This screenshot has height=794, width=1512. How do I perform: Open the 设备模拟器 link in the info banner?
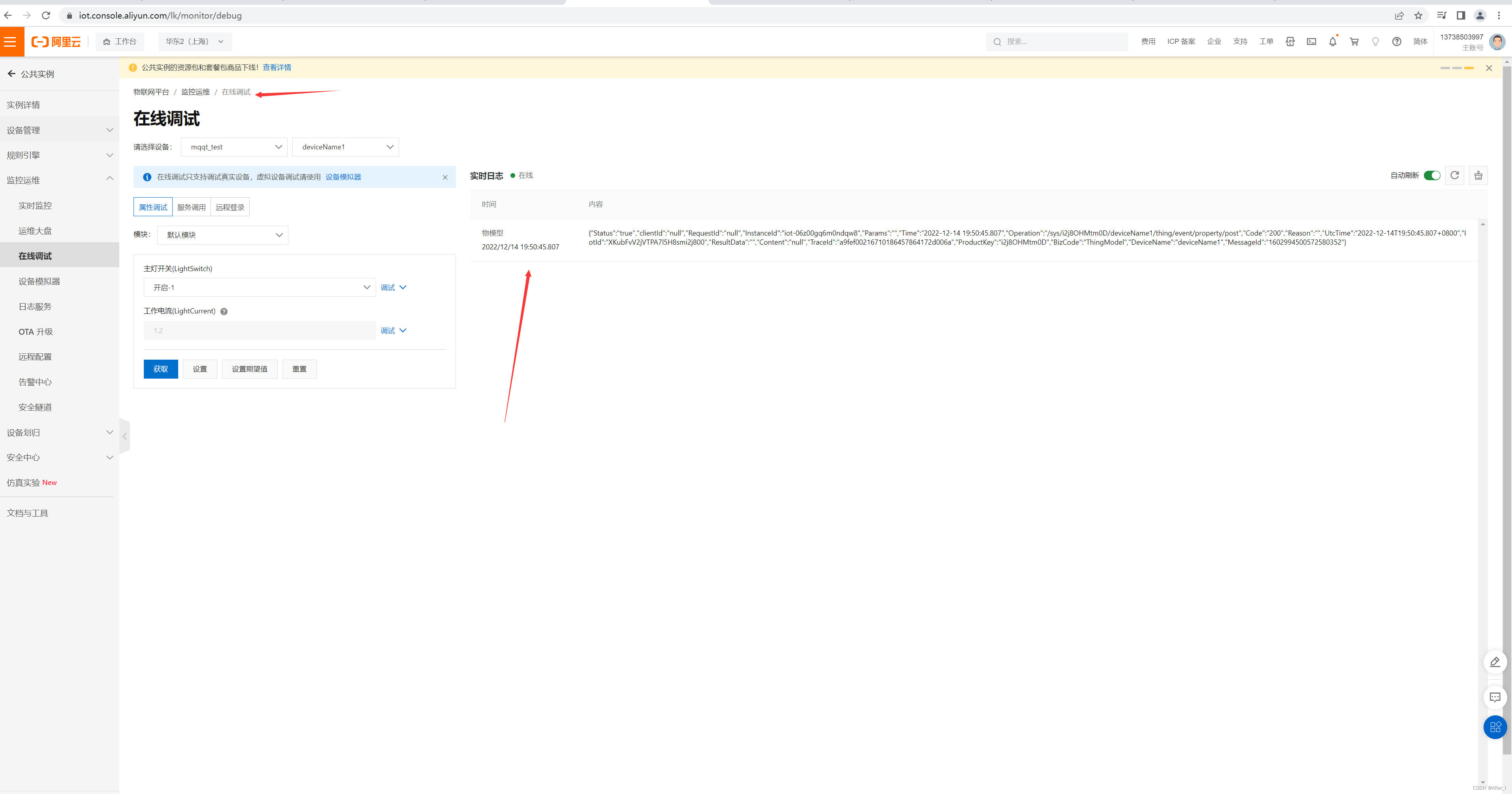(343, 177)
